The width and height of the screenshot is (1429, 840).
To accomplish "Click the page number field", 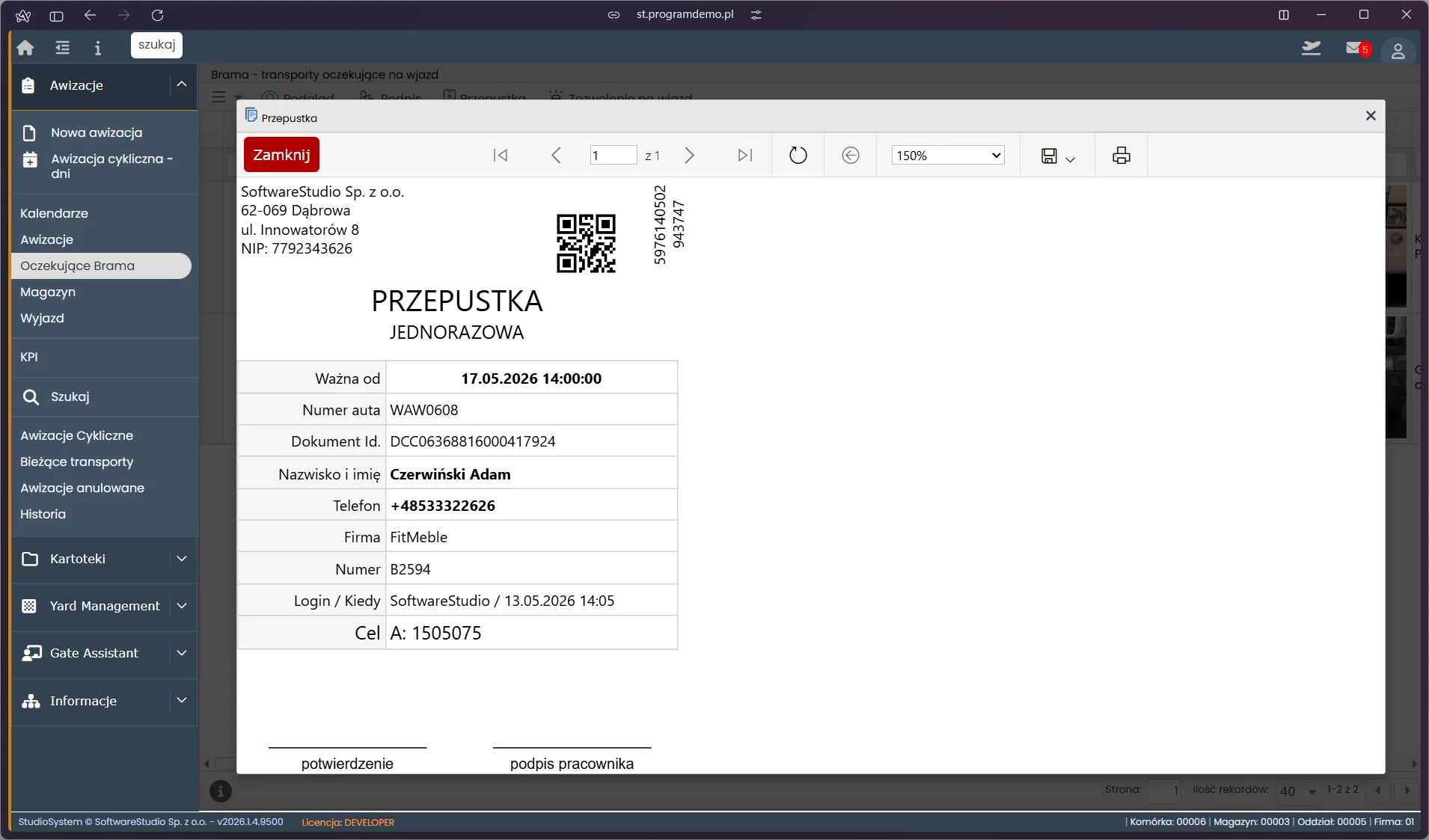I will click(613, 156).
